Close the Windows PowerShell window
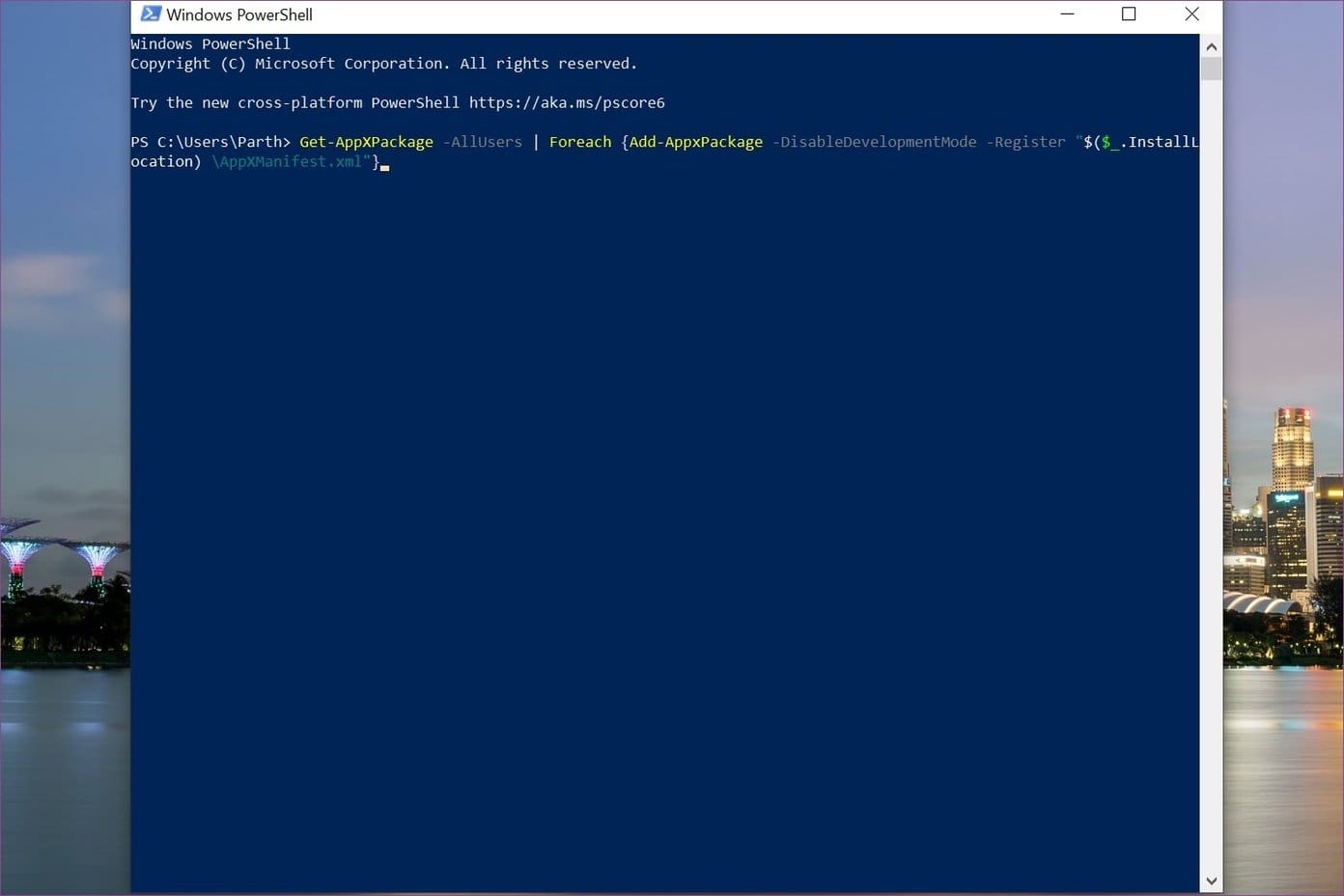This screenshot has width=1344, height=896. [x=1191, y=14]
